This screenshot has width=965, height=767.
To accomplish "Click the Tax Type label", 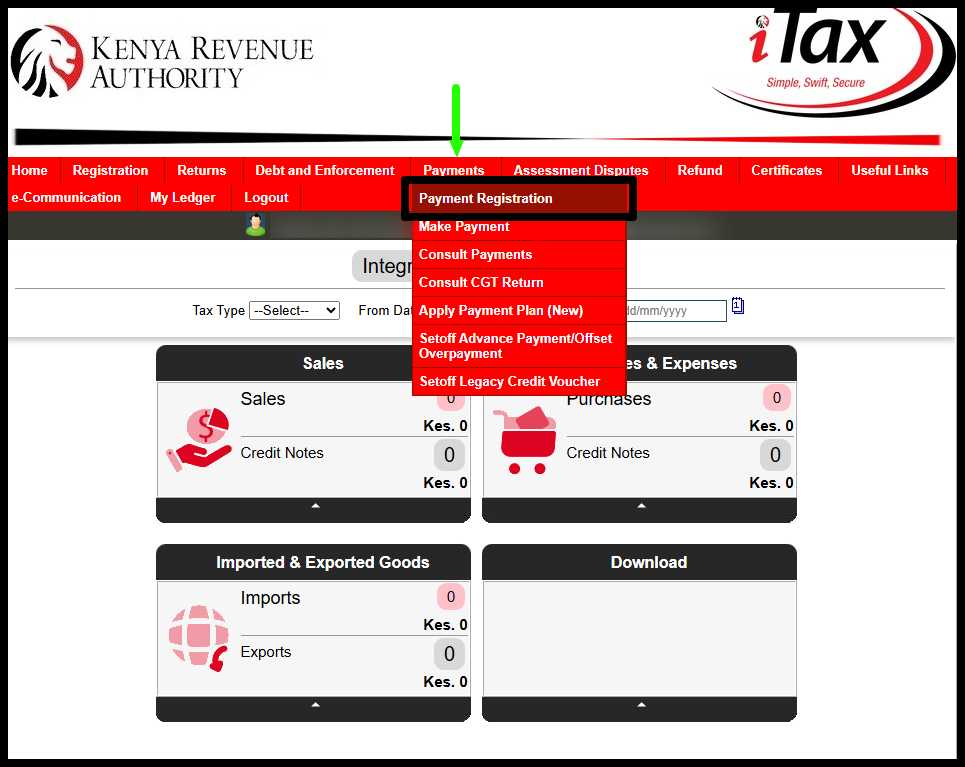I will tap(218, 310).
